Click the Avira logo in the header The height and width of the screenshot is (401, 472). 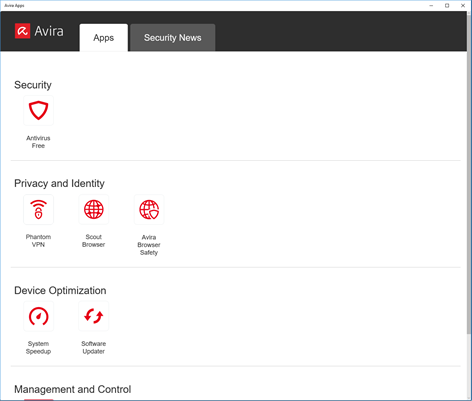coord(39,31)
